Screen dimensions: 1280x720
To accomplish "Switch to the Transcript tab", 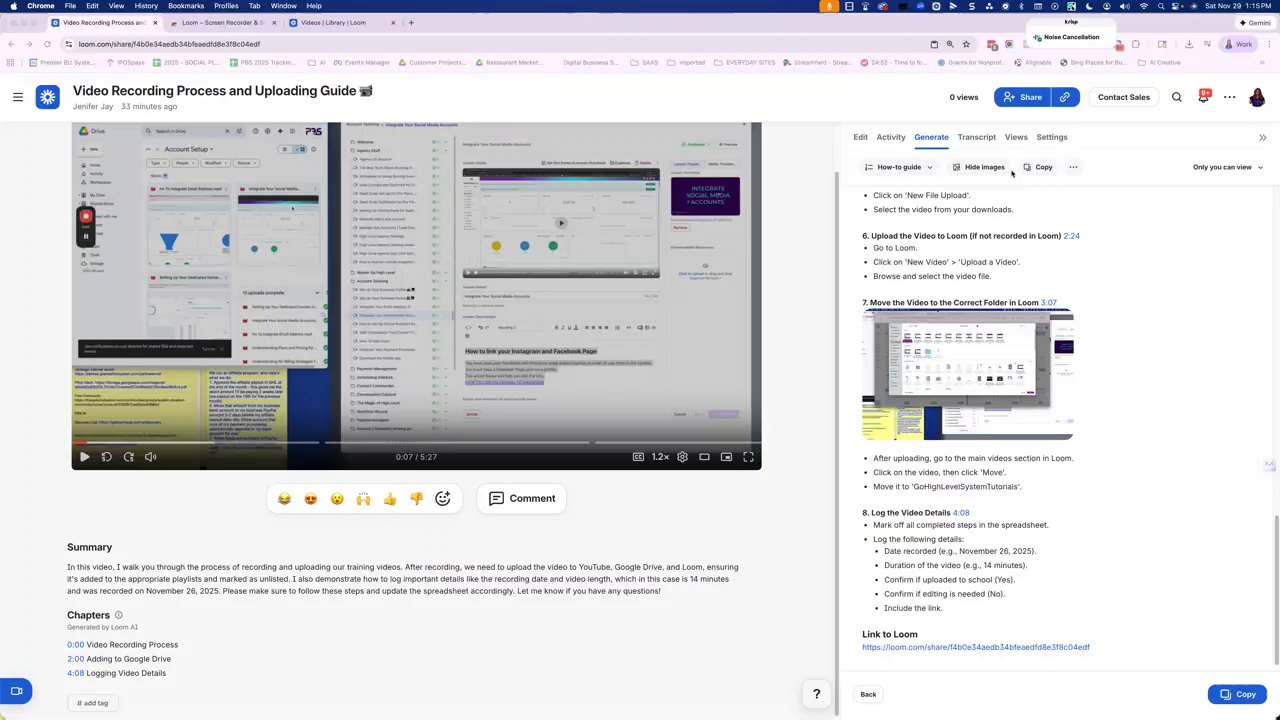I will pos(976,137).
